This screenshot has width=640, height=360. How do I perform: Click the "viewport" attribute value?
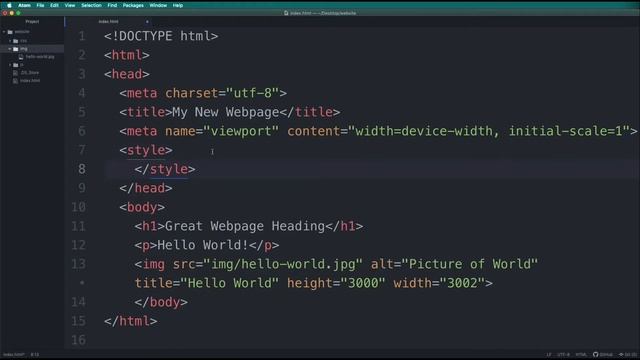(241, 131)
